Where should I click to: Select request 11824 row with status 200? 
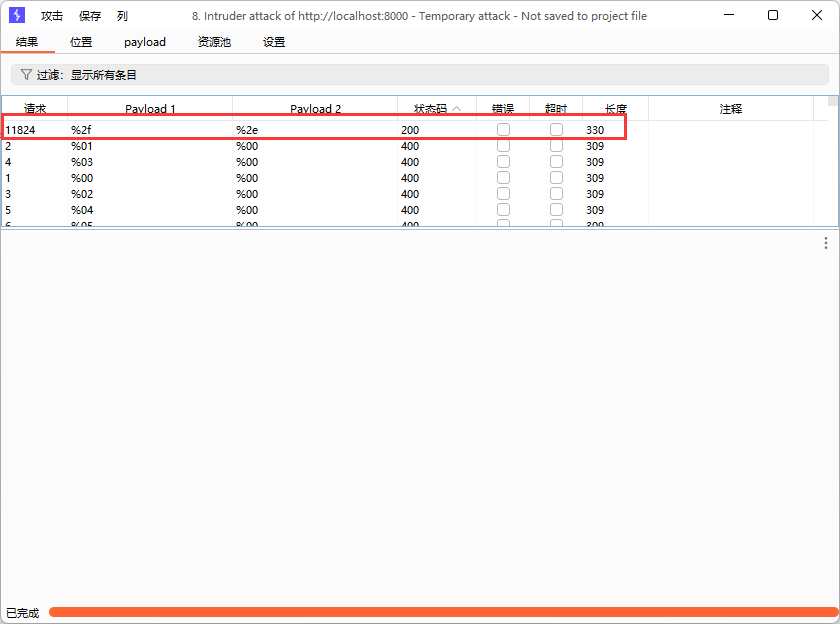[300, 130]
